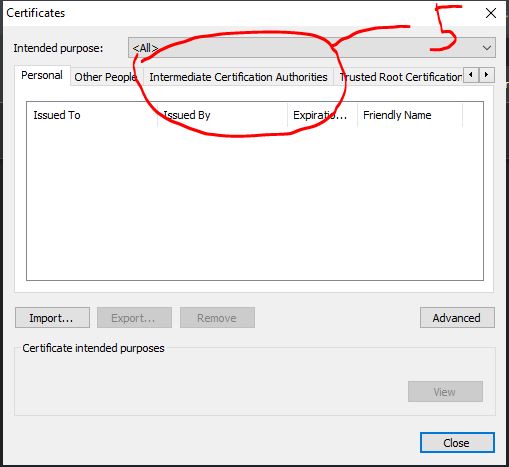Click the Close button at the bottom
Image resolution: width=509 pixels, height=467 pixels.
[x=457, y=443]
